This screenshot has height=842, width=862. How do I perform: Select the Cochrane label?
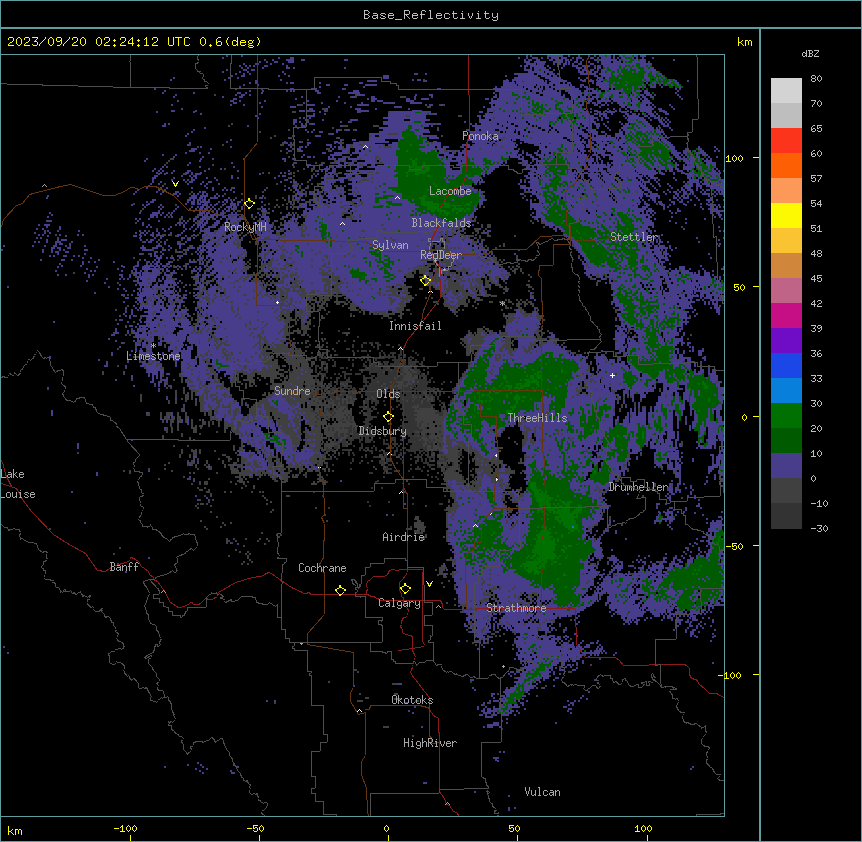tap(322, 568)
